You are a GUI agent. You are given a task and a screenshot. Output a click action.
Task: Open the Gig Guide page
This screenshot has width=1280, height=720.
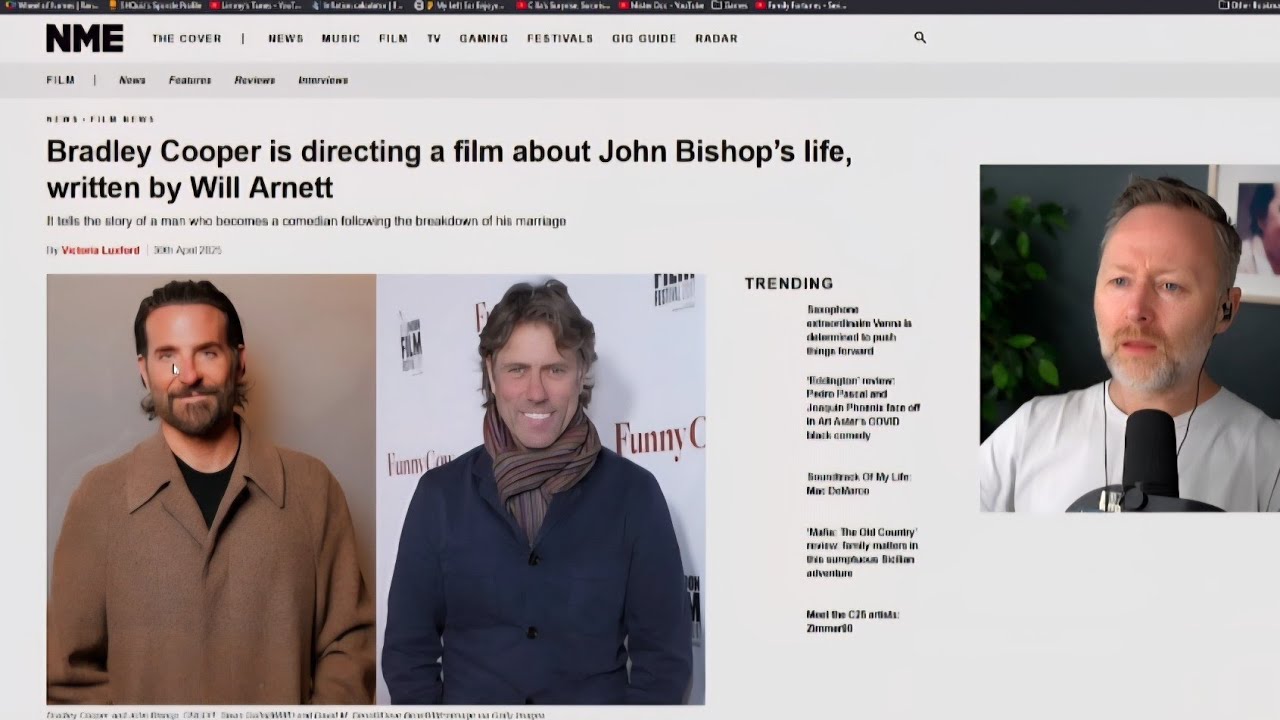[644, 38]
